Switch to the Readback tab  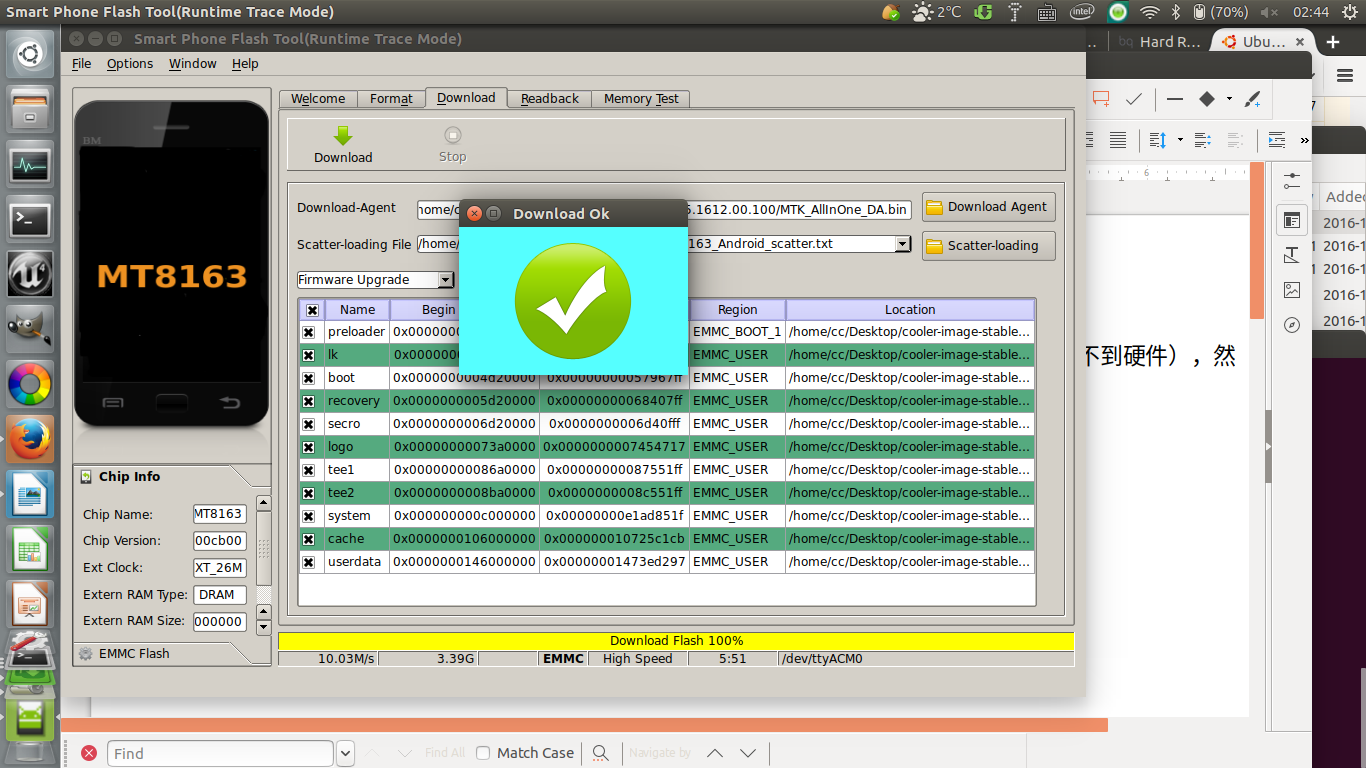[x=550, y=99]
